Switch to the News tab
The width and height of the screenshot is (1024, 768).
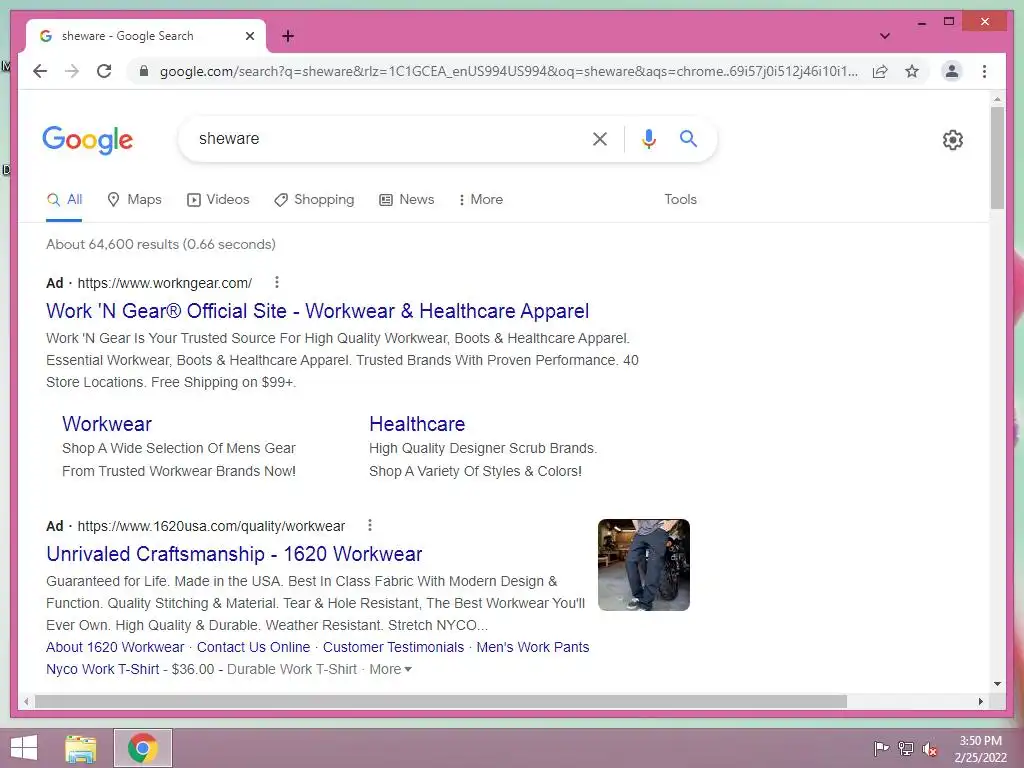pyautogui.click(x=407, y=200)
